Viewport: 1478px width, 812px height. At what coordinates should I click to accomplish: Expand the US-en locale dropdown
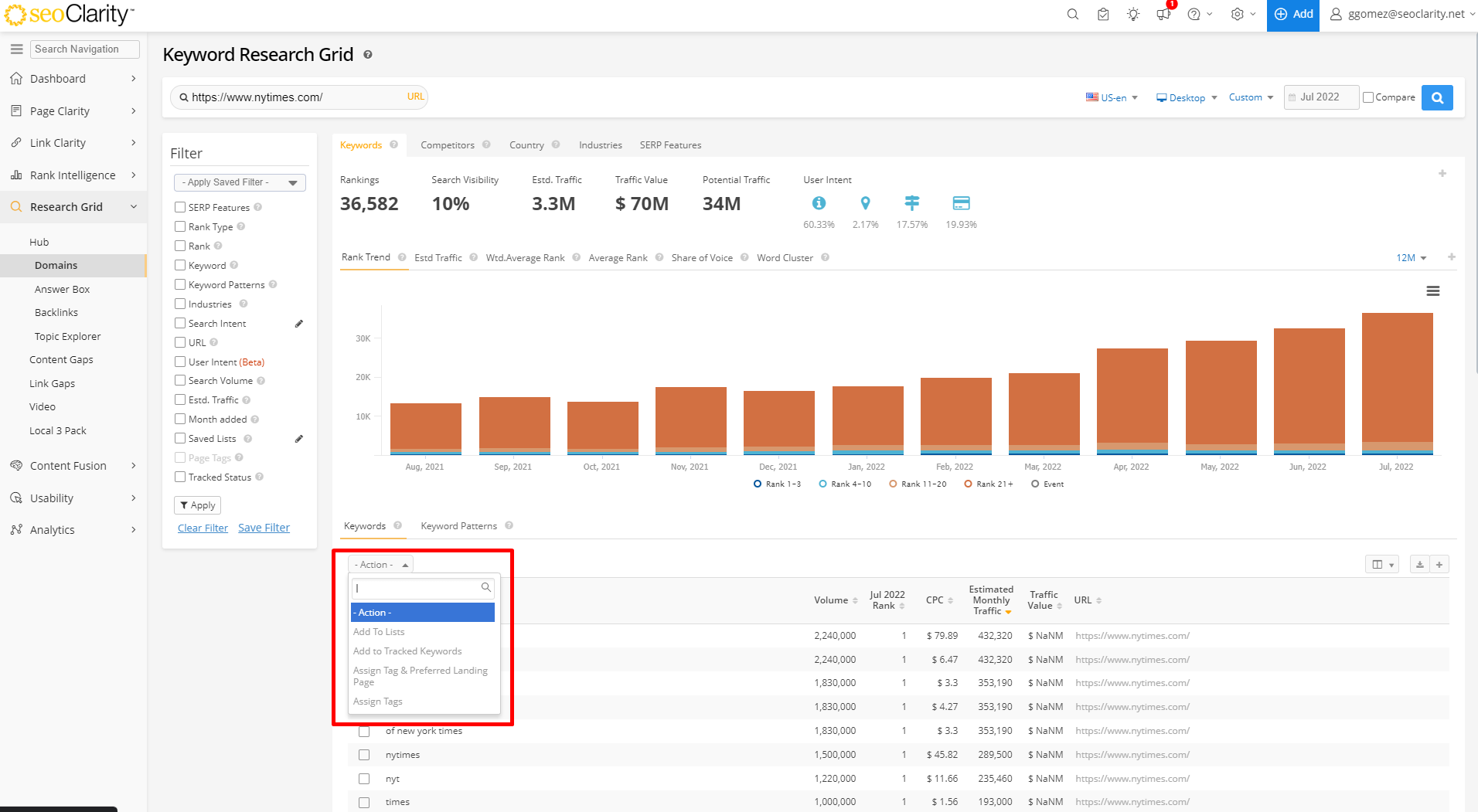1112,97
